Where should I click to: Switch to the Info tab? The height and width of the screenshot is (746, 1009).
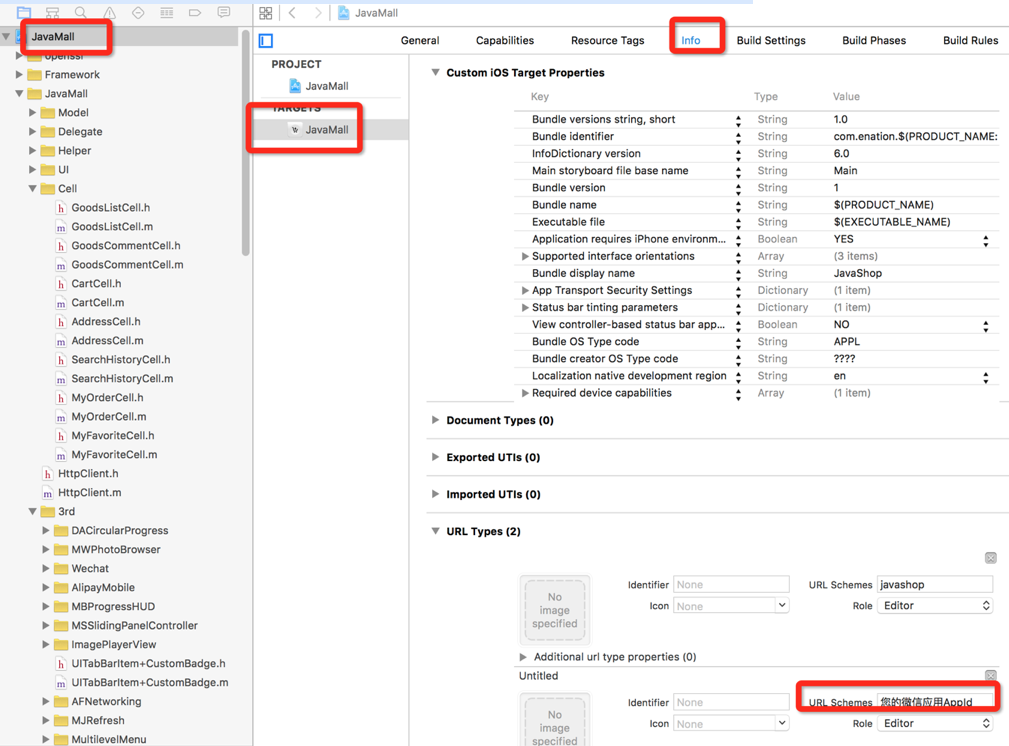[x=690, y=40]
